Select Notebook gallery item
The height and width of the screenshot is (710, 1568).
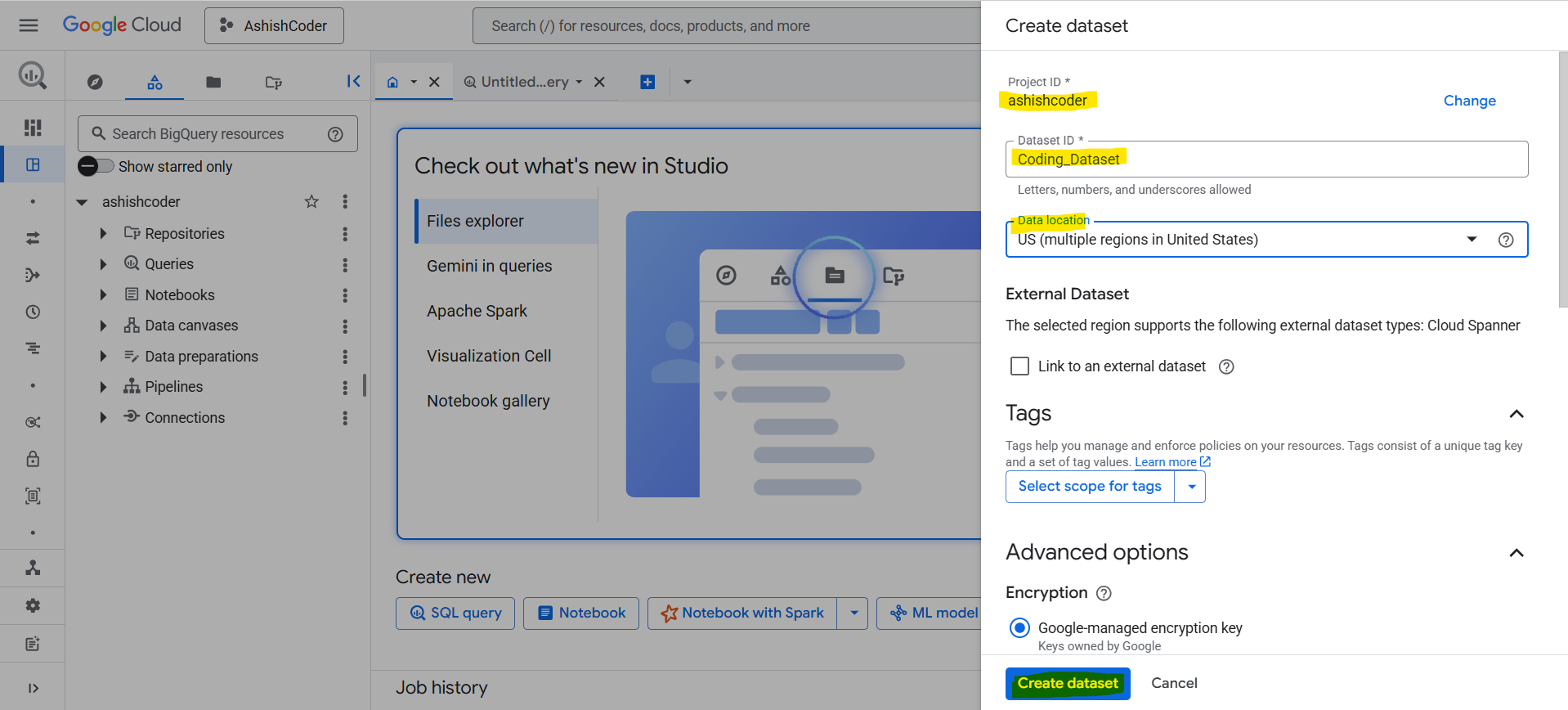506,401
